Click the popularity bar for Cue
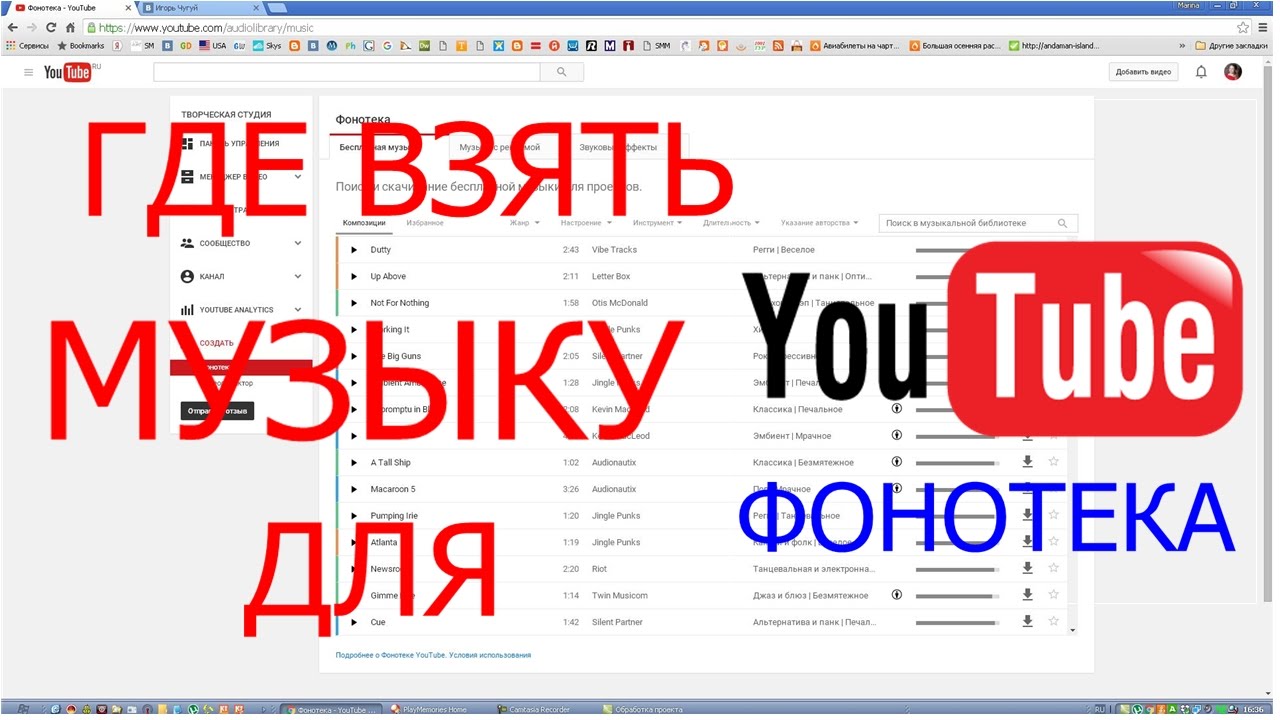Screen dimensions: 1280x720 (957, 622)
